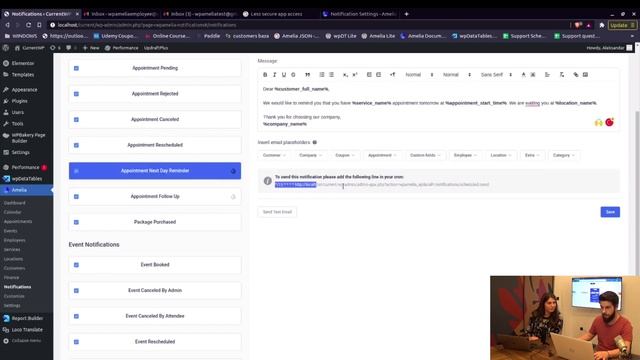Expand the Custom fields placeholders dropdown
The height and width of the screenshot is (360, 640).
coord(425,155)
